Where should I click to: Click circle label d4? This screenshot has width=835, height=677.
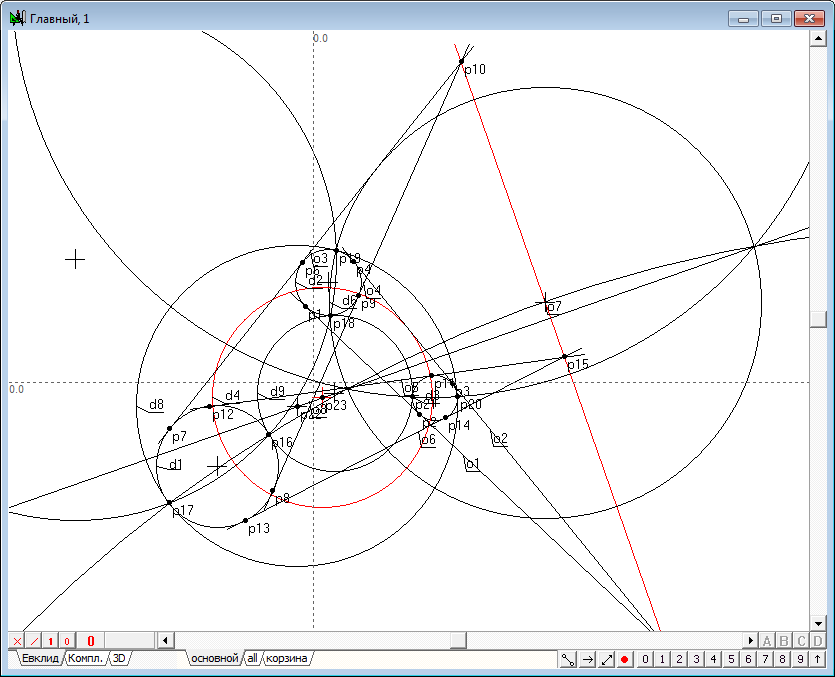point(233,395)
